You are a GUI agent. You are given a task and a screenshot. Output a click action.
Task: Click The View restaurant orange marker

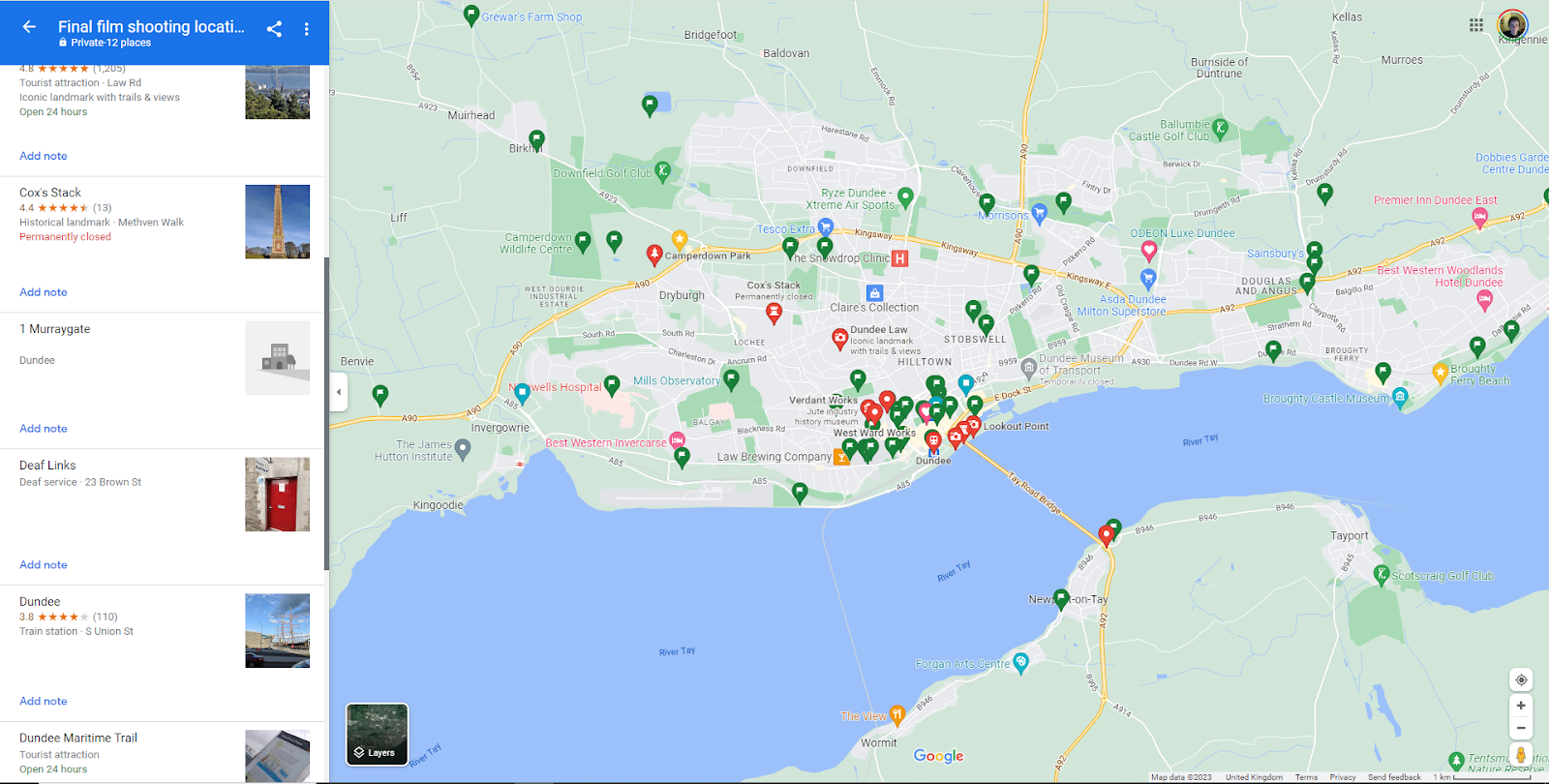897,715
